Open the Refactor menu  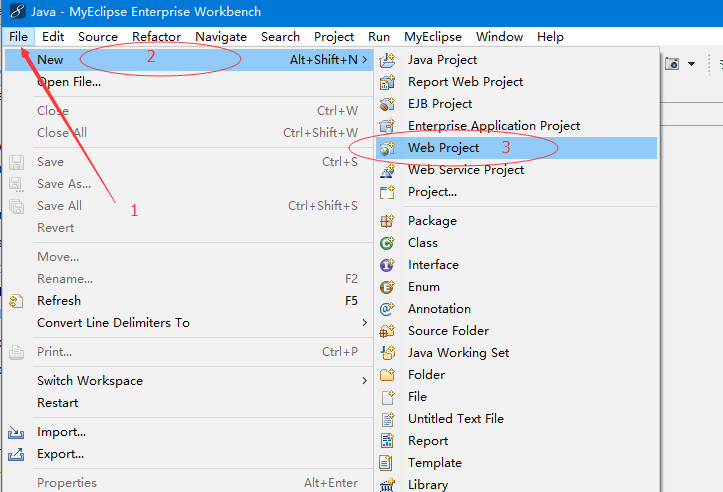point(156,37)
